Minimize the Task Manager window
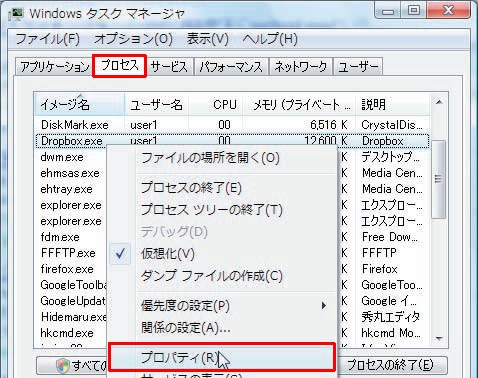The width and height of the screenshot is (478, 378). tap(388, 11)
